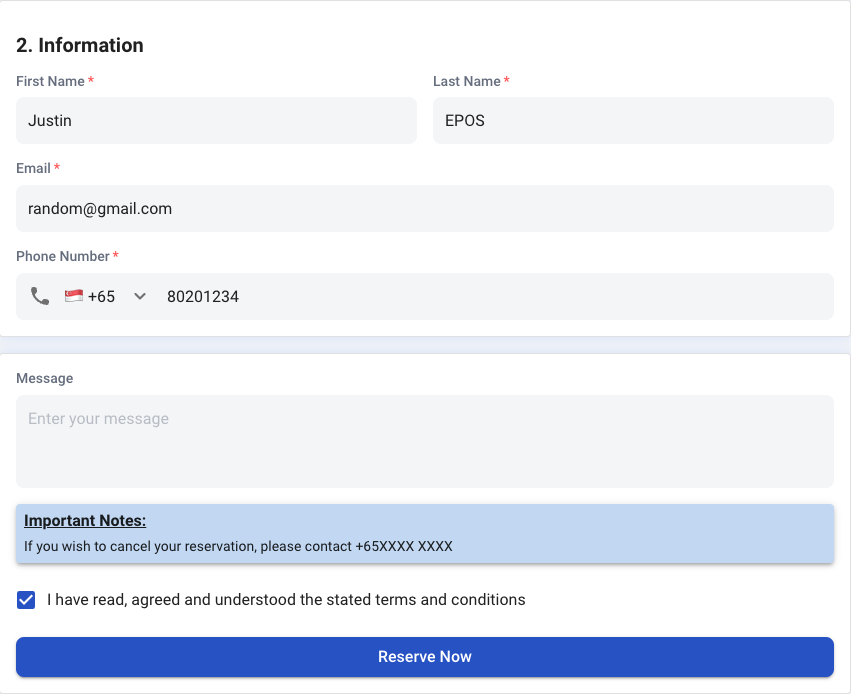
Task: Click the Last Name label
Action: coord(467,81)
